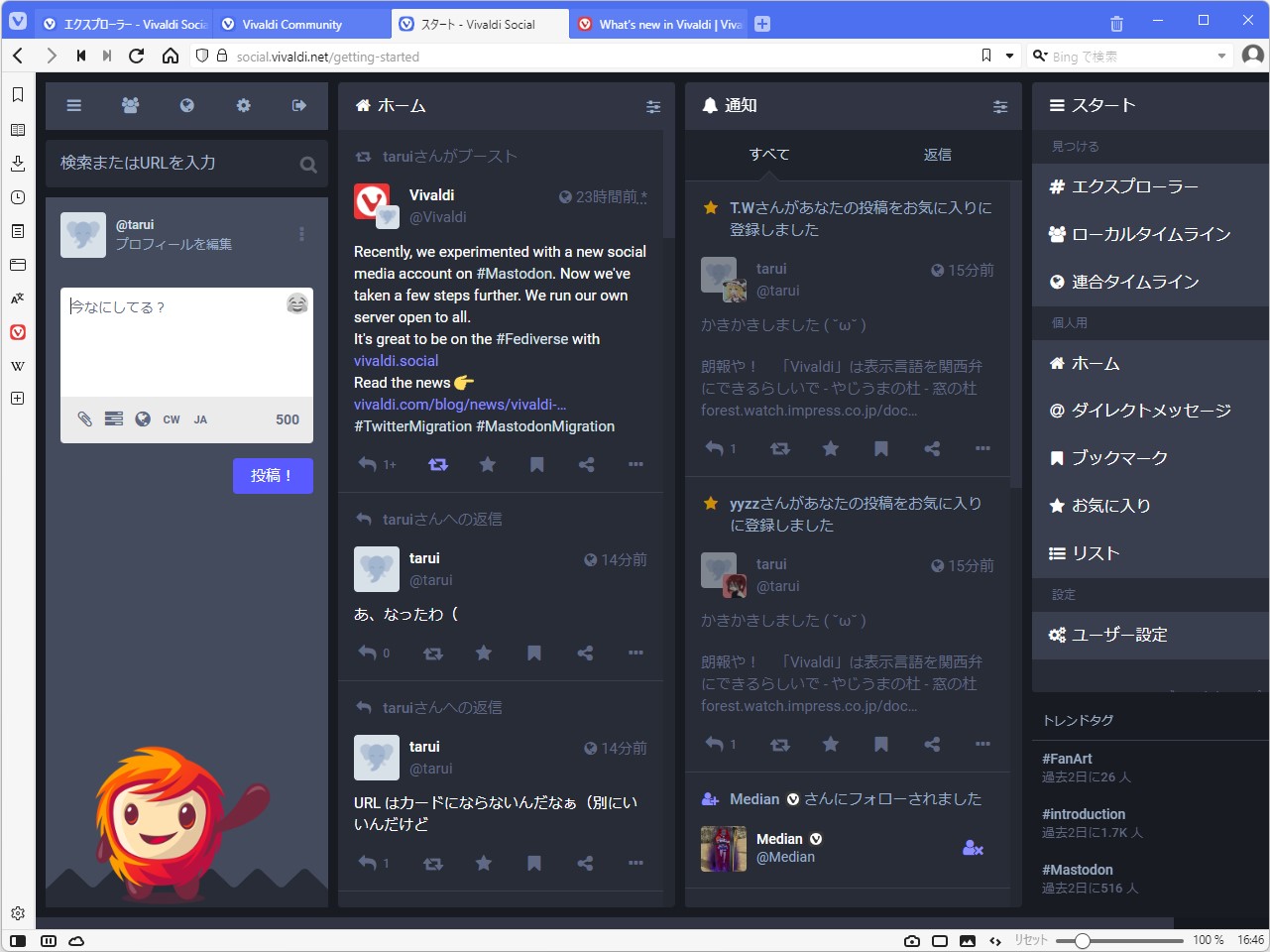Image resolution: width=1270 pixels, height=952 pixels.
Task: Switch to the 返信 notifications tab
Action: point(936,155)
